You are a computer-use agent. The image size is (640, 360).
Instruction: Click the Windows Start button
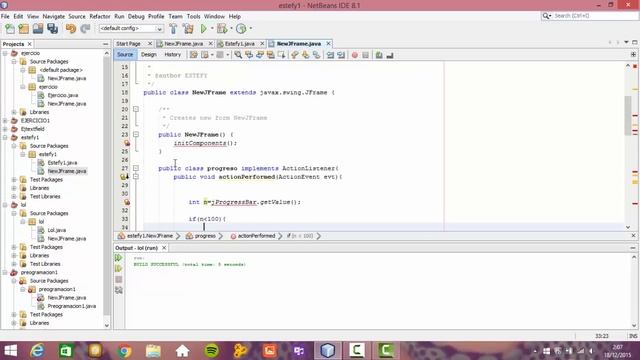[10, 351]
